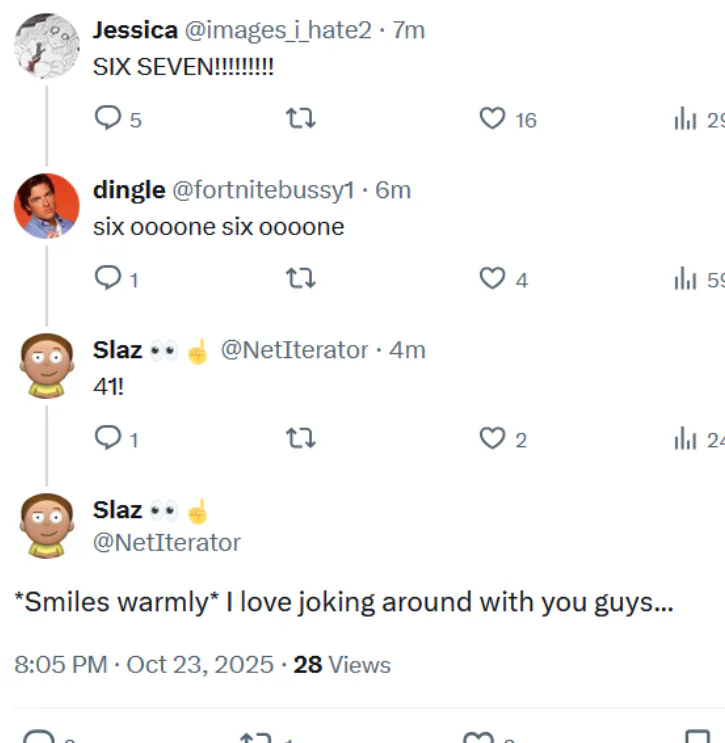Open dingle's profile avatar
The width and height of the screenshot is (725, 743).
(x=47, y=206)
